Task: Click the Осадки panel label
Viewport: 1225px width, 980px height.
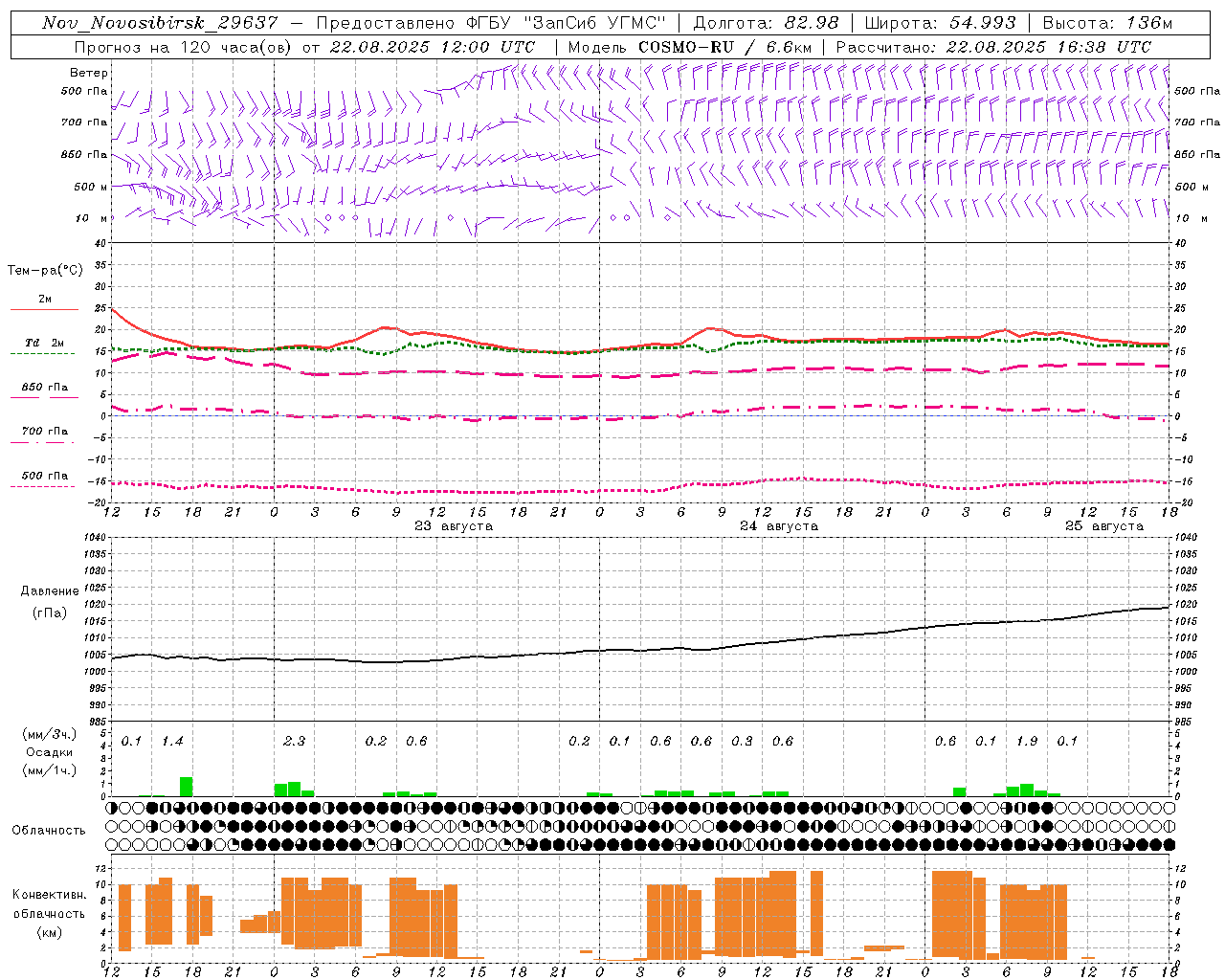Action: pos(50,753)
